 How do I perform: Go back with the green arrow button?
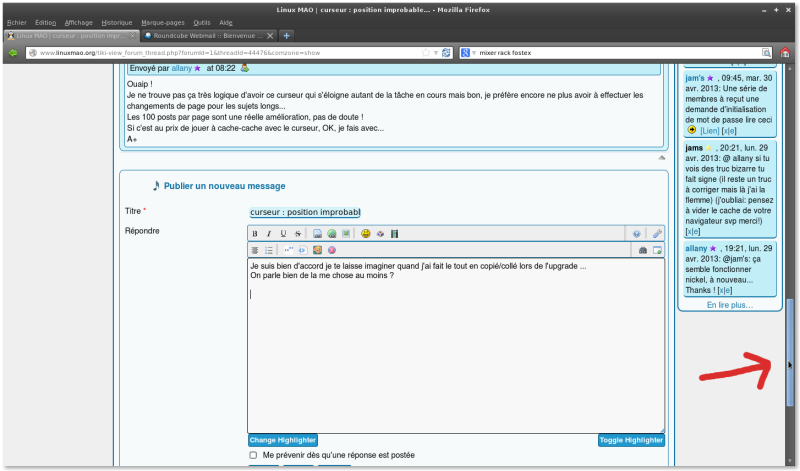(x=13, y=53)
